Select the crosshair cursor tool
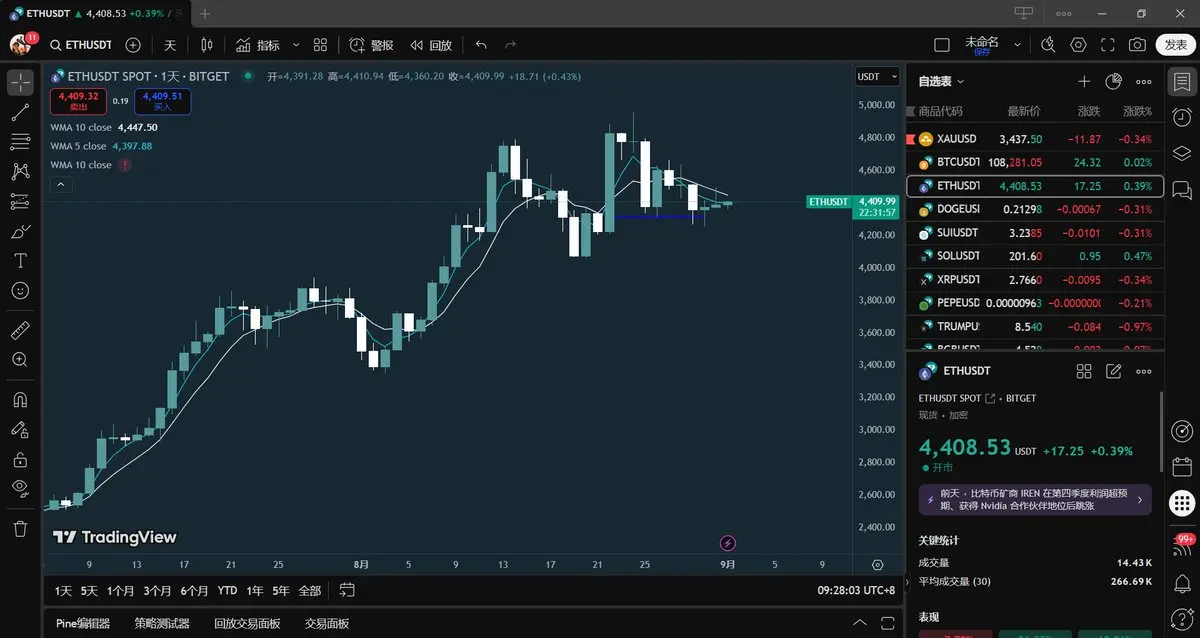This screenshot has width=1200, height=638. pos(20,83)
